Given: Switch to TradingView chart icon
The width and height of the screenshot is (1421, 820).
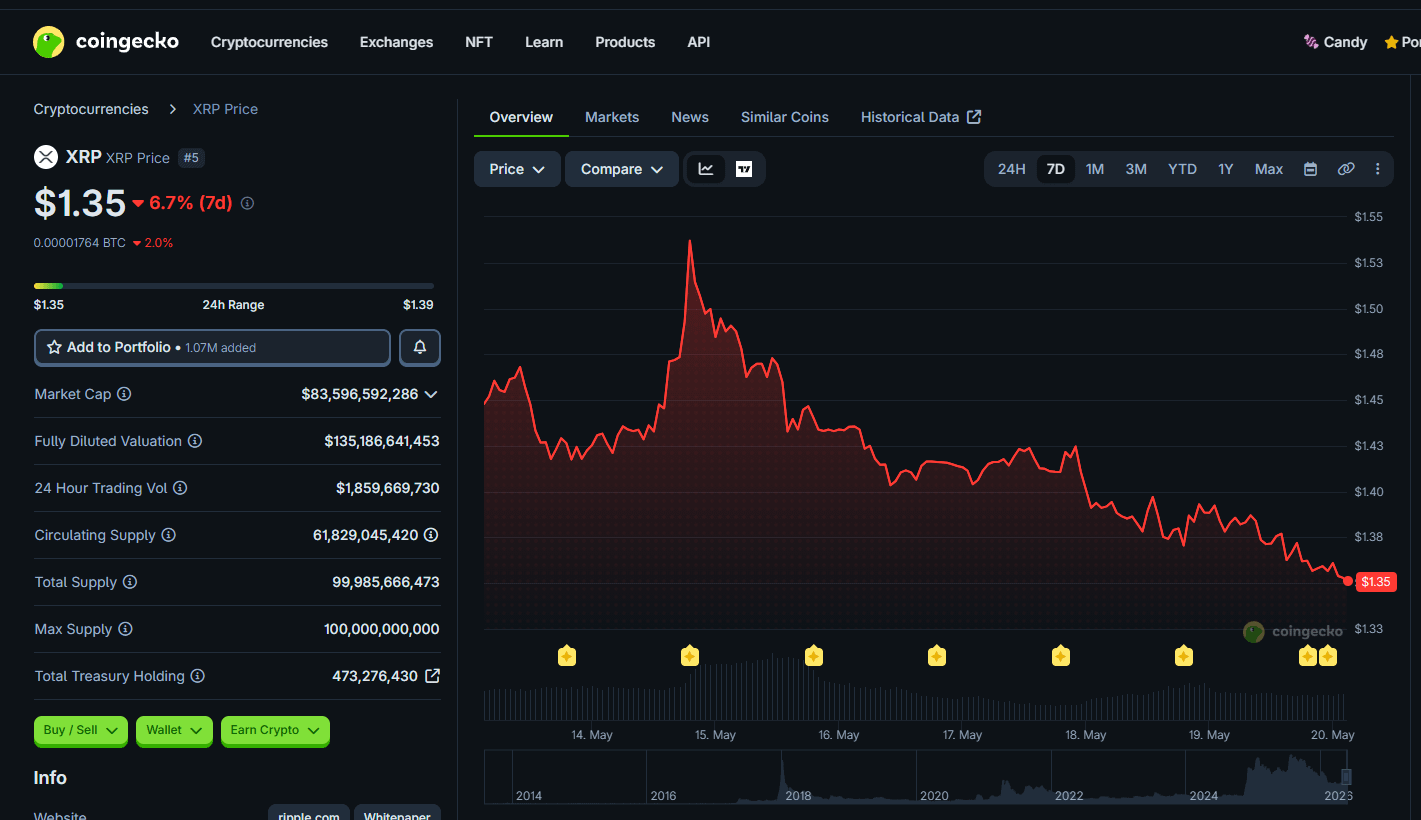Looking at the screenshot, I should [744, 169].
